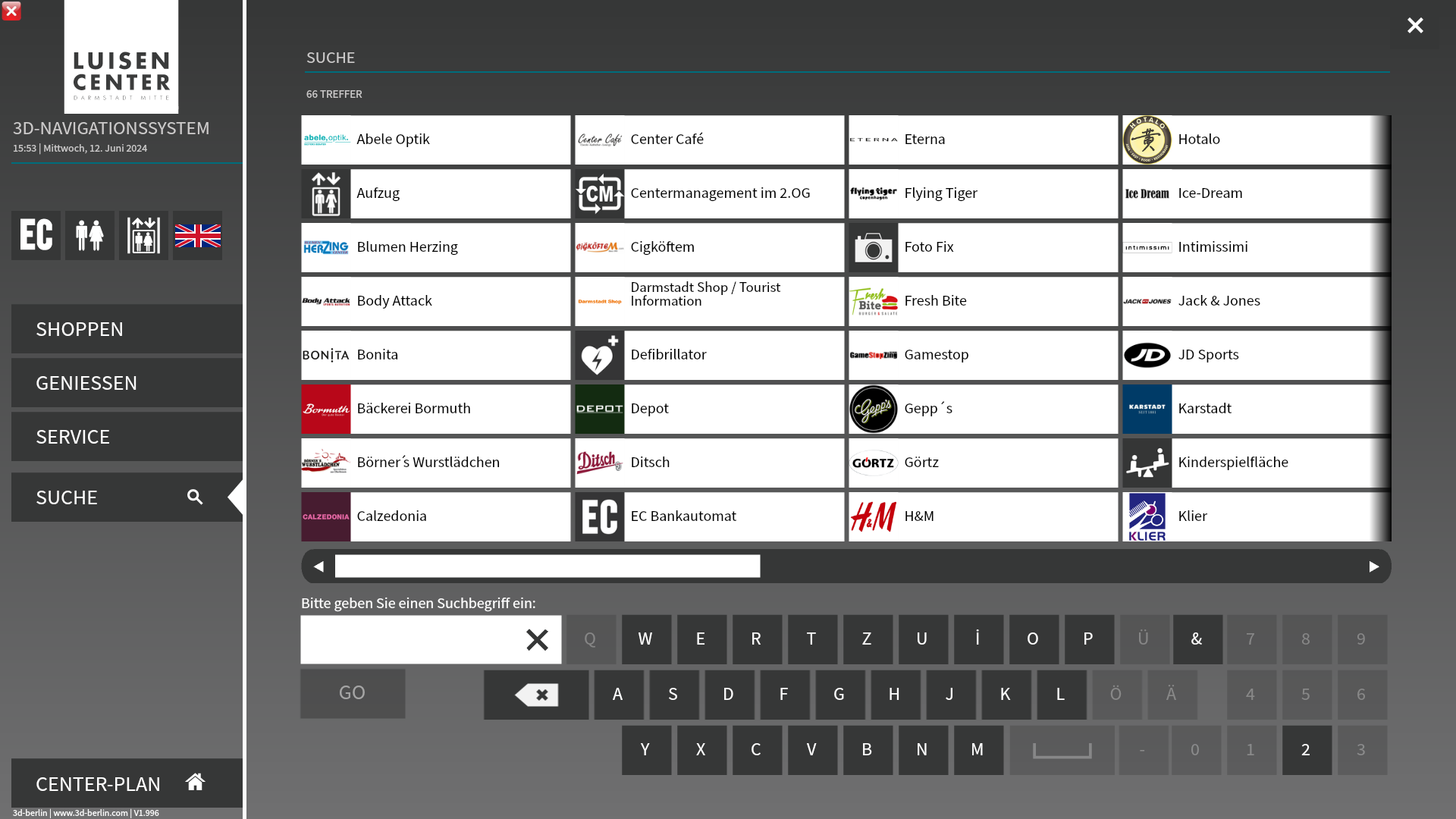Click the Karstadt logo
Image resolution: width=1456 pixels, height=819 pixels.
tap(1147, 409)
